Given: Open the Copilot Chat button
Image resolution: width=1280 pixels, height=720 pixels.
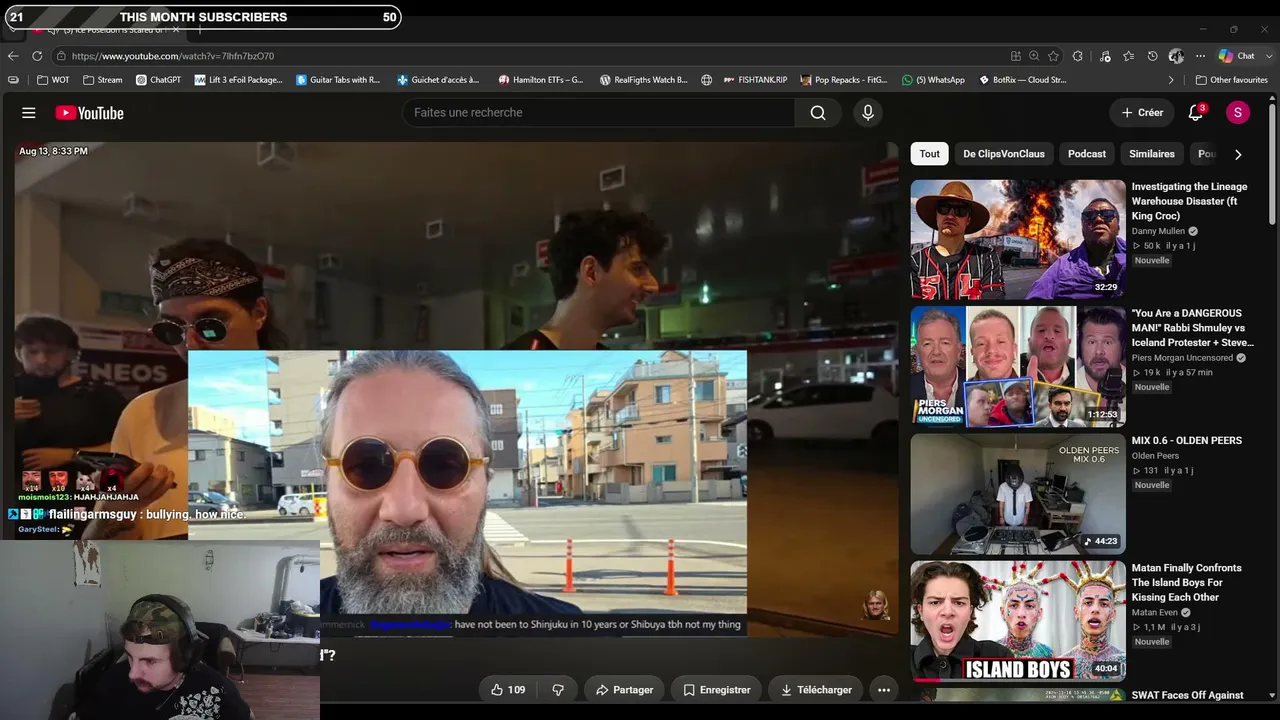Looking at the screenshot, I should pos(1237,56).
